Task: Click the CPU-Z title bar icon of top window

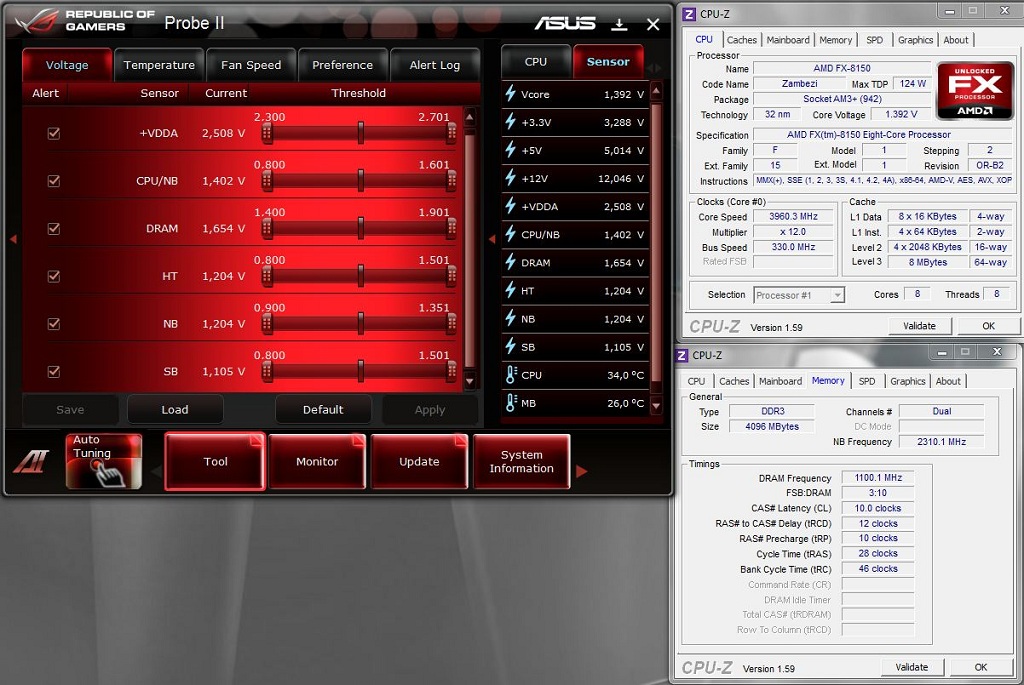Action: (689, 14)
